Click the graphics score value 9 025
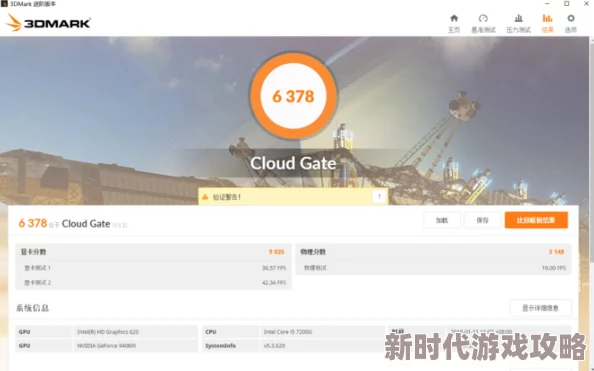 [x=277, y=252]
